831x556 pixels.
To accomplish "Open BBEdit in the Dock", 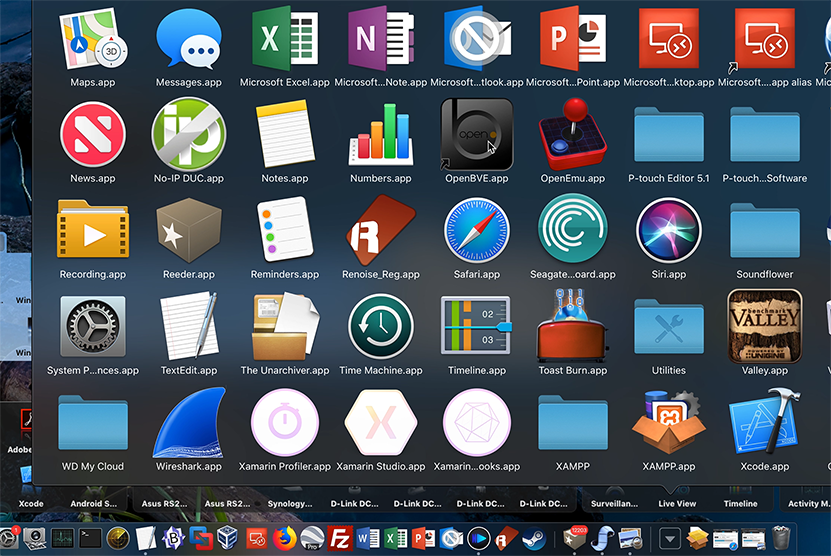I will click(x=173, y=539).
